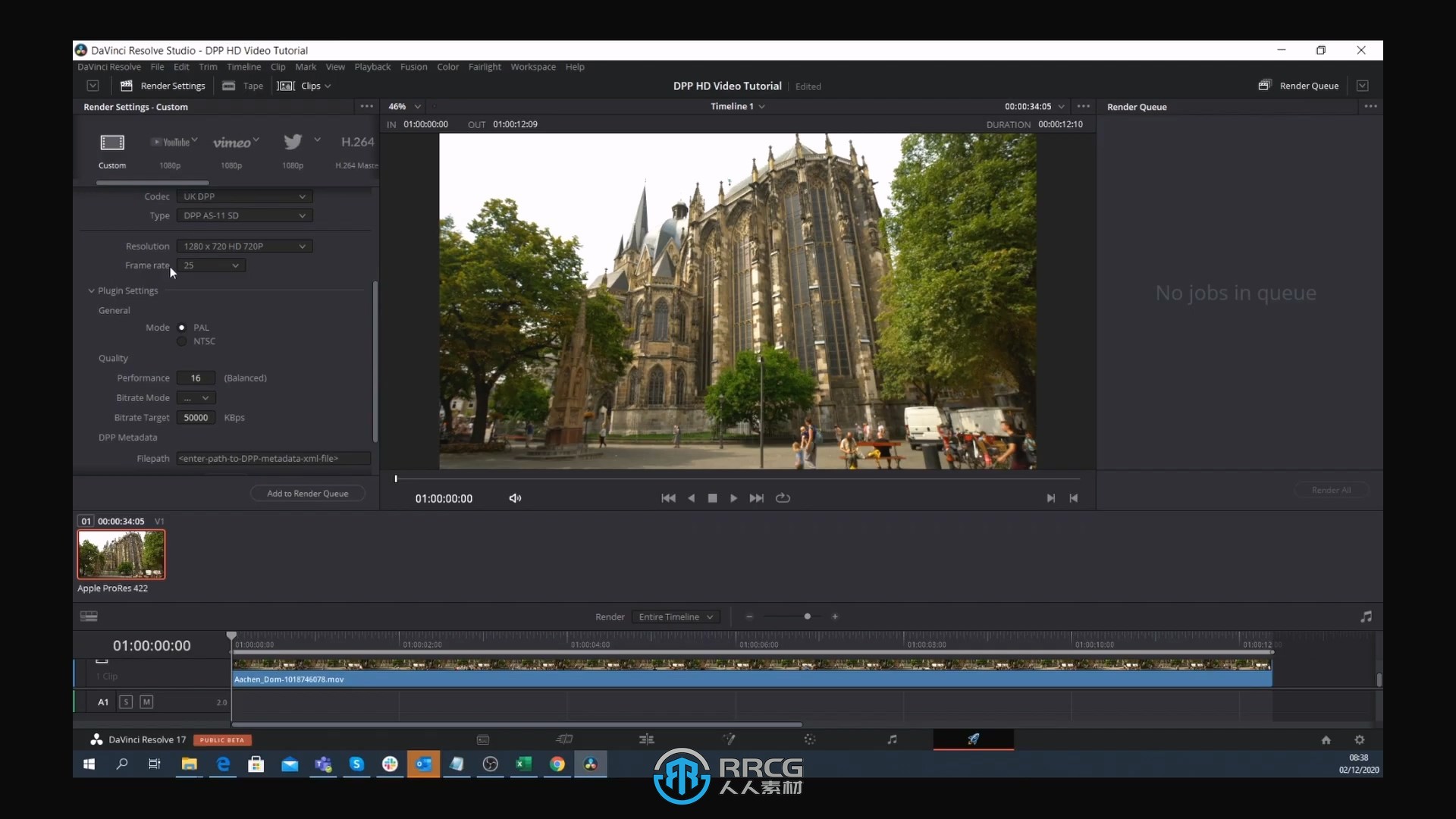Select PAL mode radio button
This screenshot has width=1456, height=819.
pyautogui.click(x=181, y=327)
